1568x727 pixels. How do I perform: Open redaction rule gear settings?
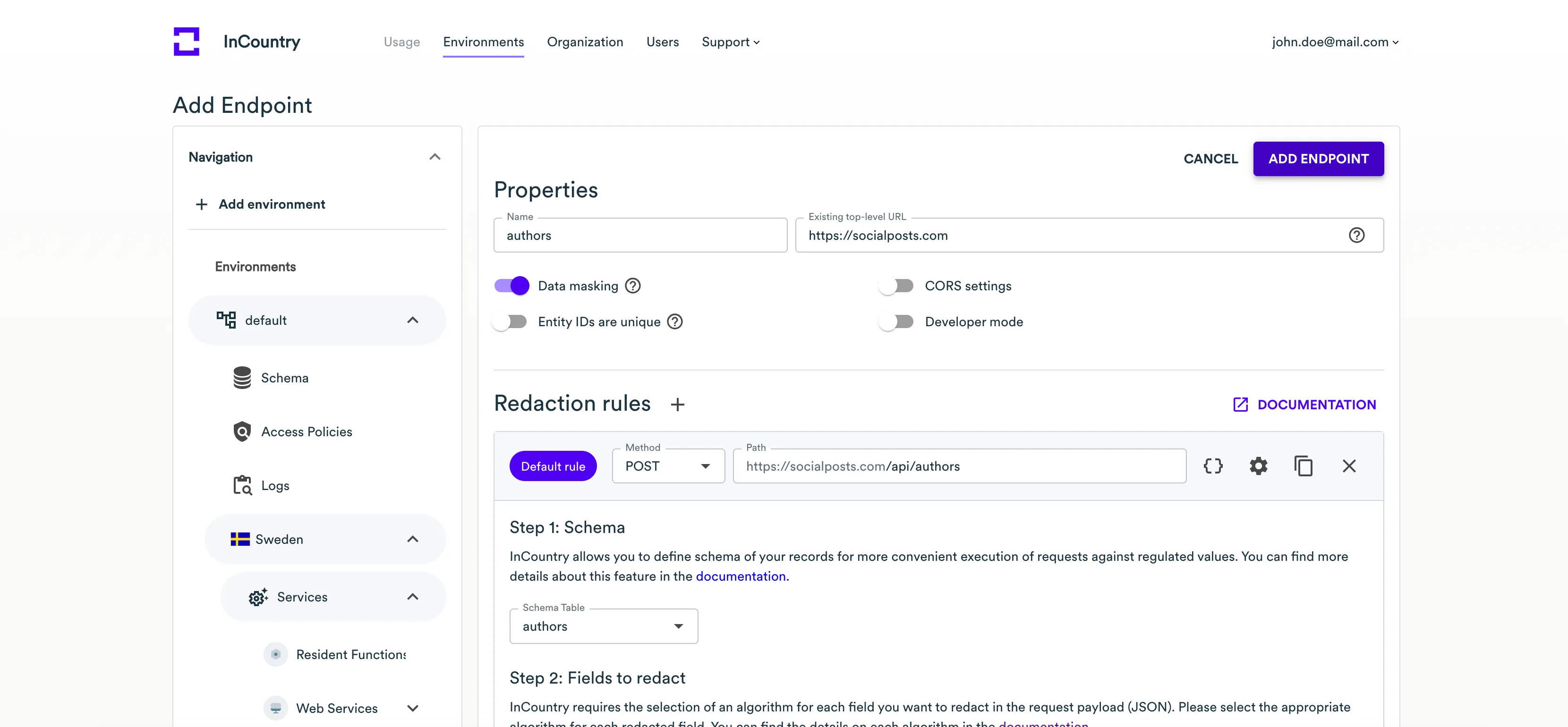coord(1258,466)
